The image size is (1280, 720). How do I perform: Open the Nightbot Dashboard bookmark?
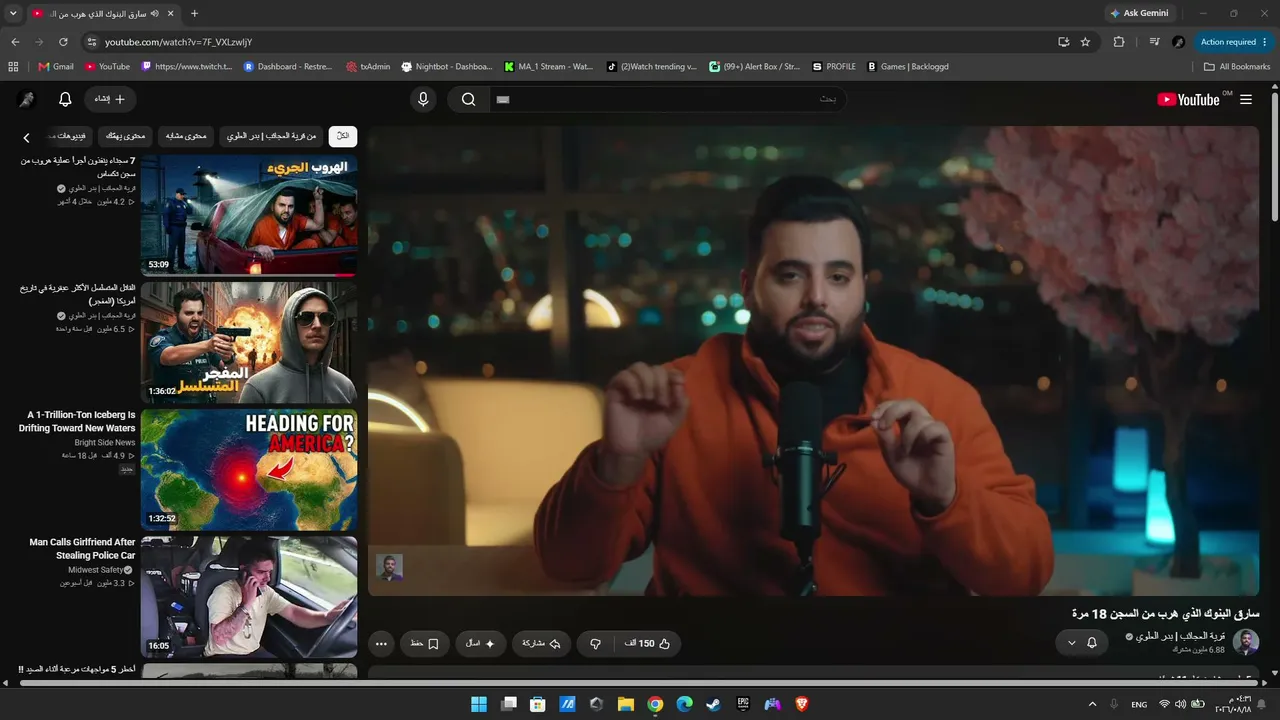447,67
